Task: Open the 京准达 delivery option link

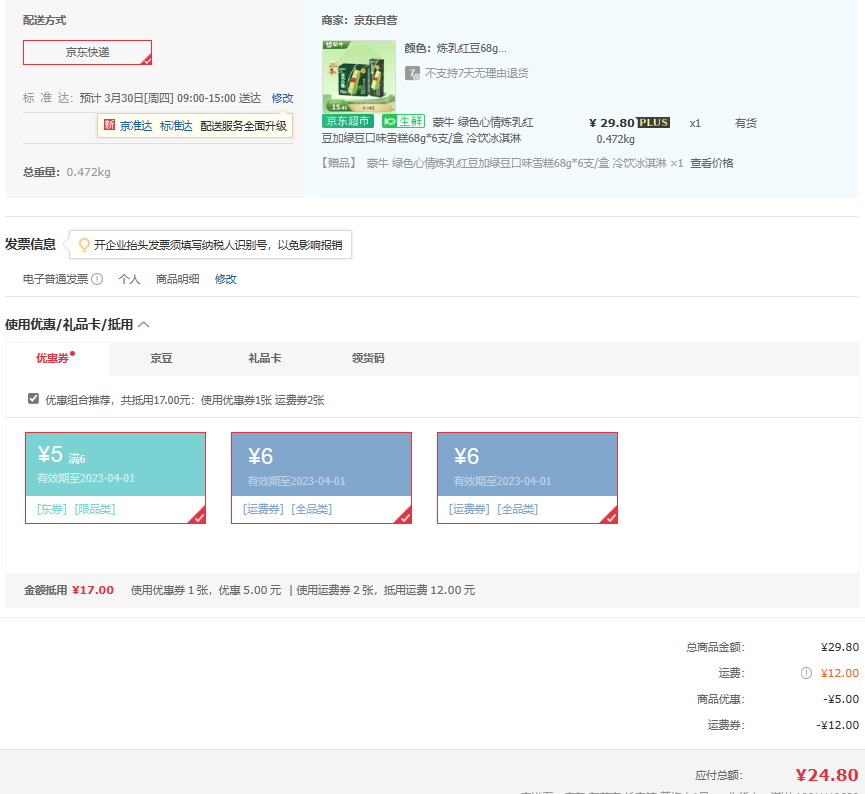Action: (x=136, y=126)
